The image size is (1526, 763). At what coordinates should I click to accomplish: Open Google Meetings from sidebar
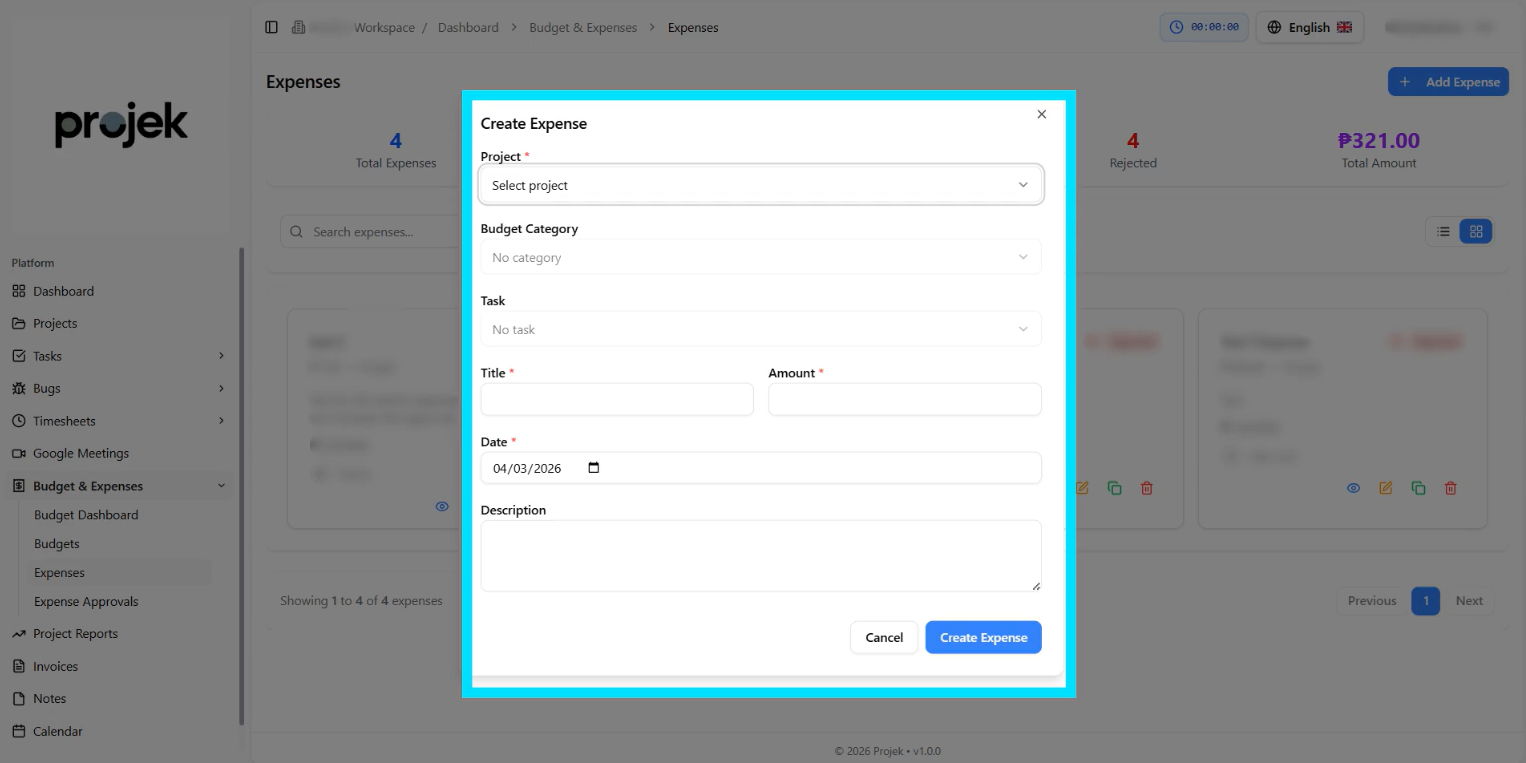tap(80, 453)
